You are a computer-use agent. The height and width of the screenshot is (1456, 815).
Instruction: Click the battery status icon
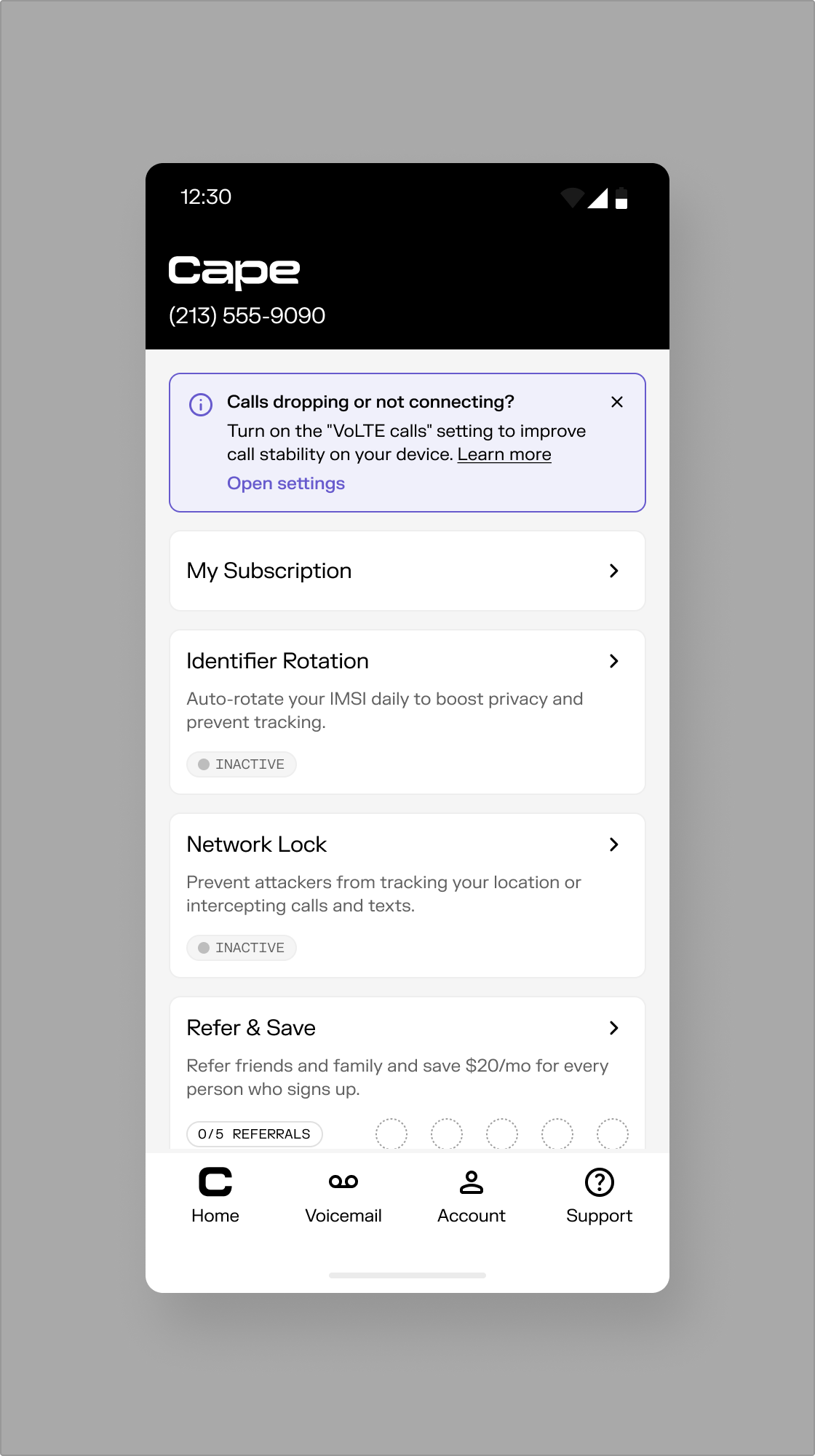[x=621, y=198]
